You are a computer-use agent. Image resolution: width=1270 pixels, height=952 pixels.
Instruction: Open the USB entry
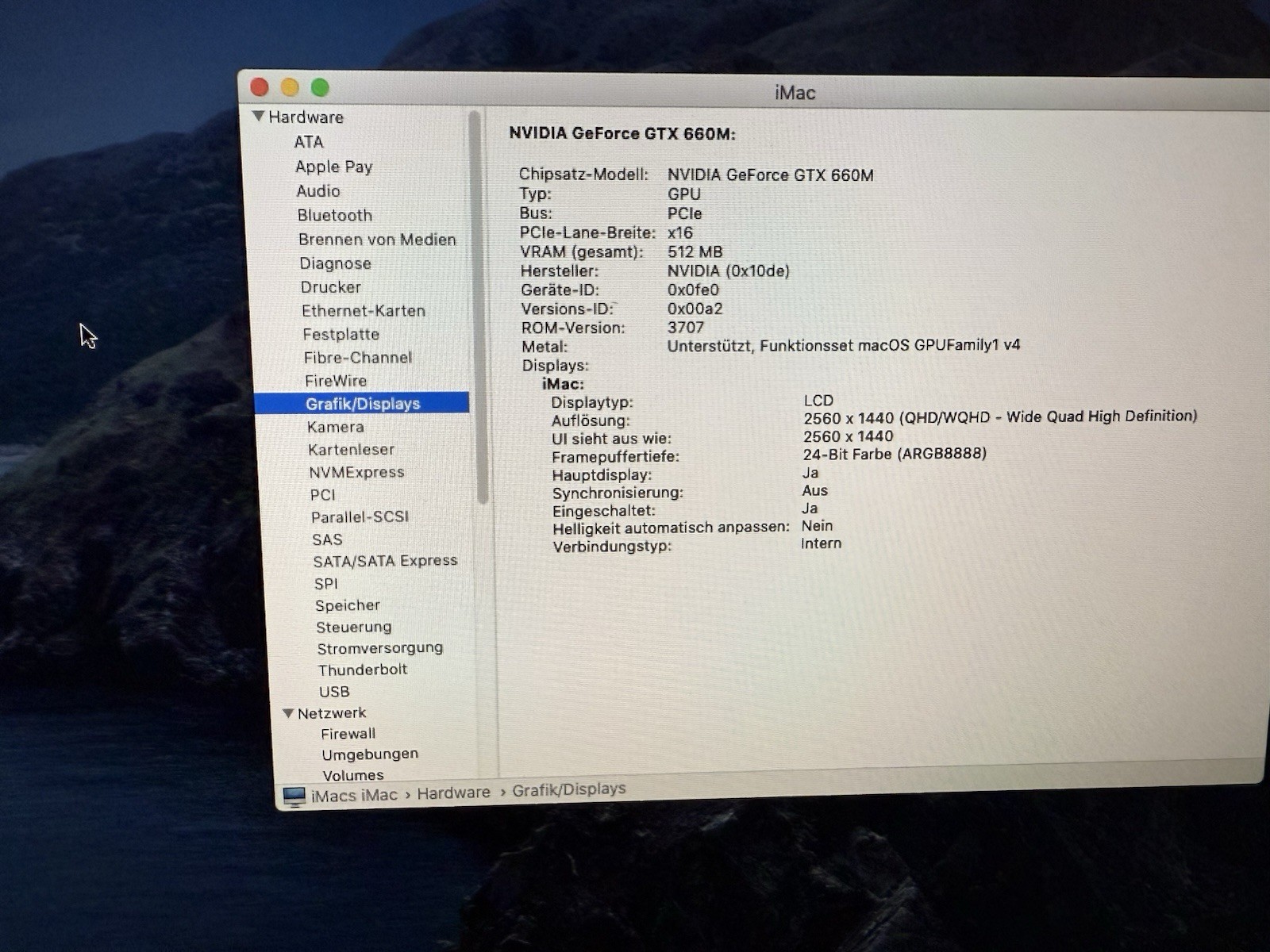pyautogui.click(x=333, y=692)
